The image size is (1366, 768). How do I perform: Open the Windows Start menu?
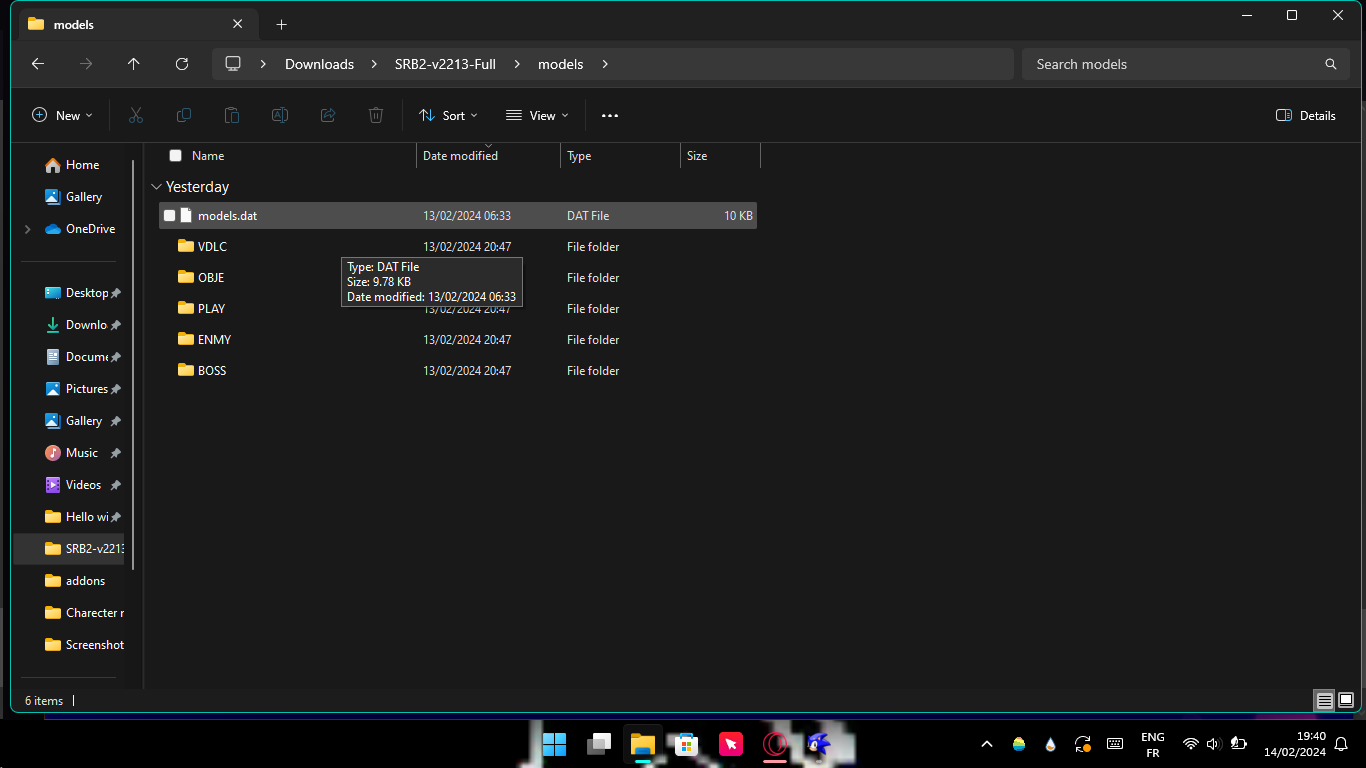[x=554, y=744]
